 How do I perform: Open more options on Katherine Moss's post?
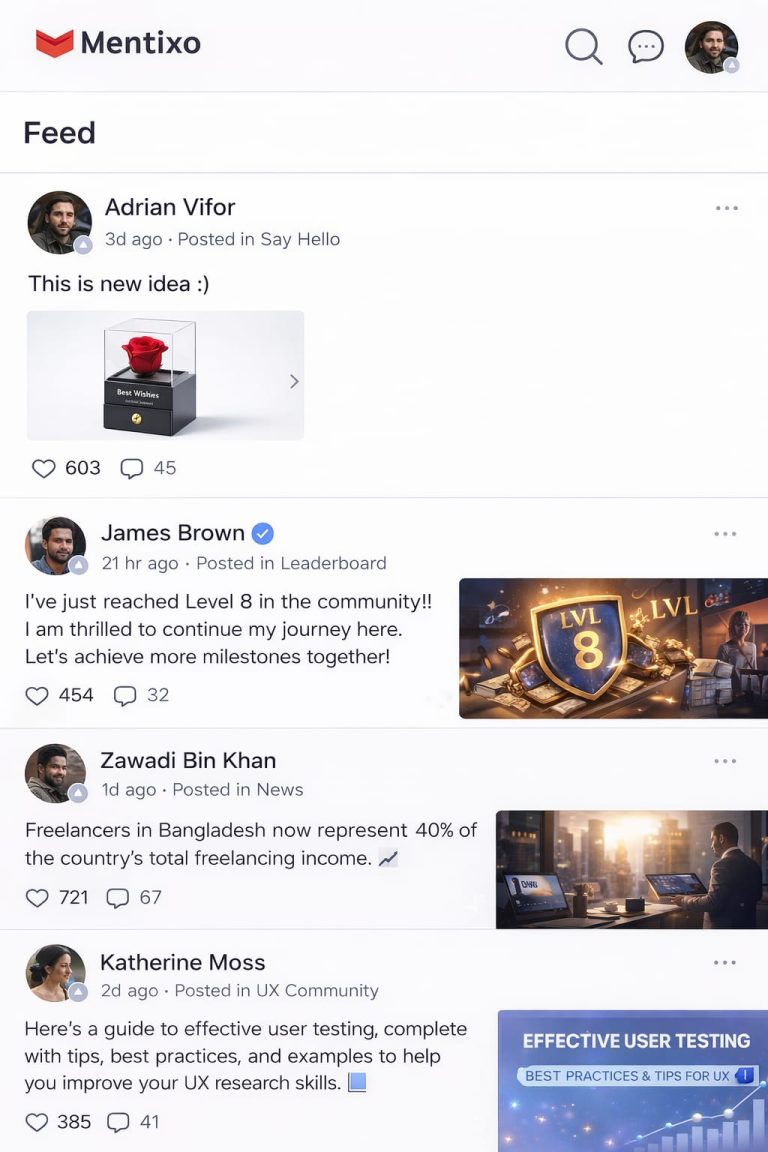tap(725, 963)
